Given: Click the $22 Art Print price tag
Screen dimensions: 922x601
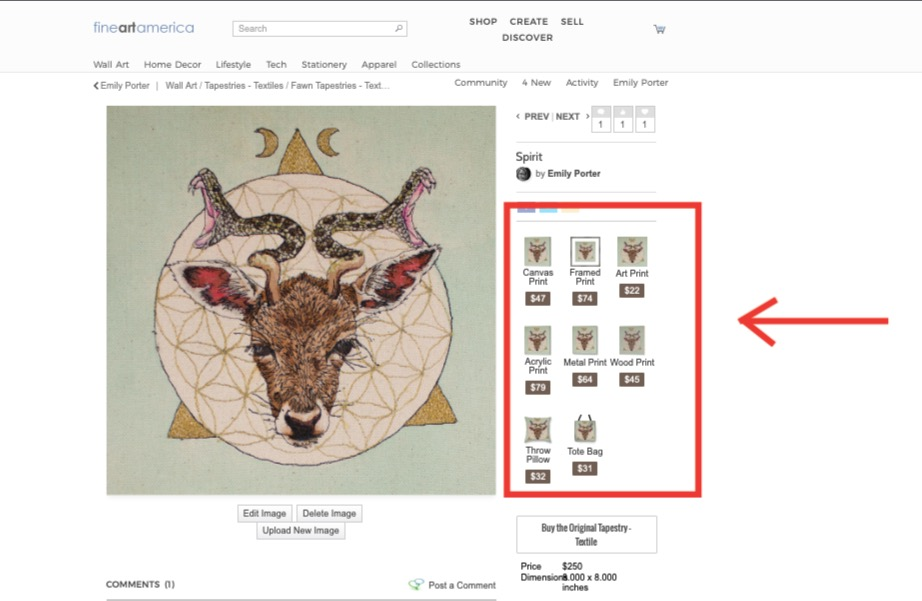Looking at the screenshot, I should [x=632, y=291].
